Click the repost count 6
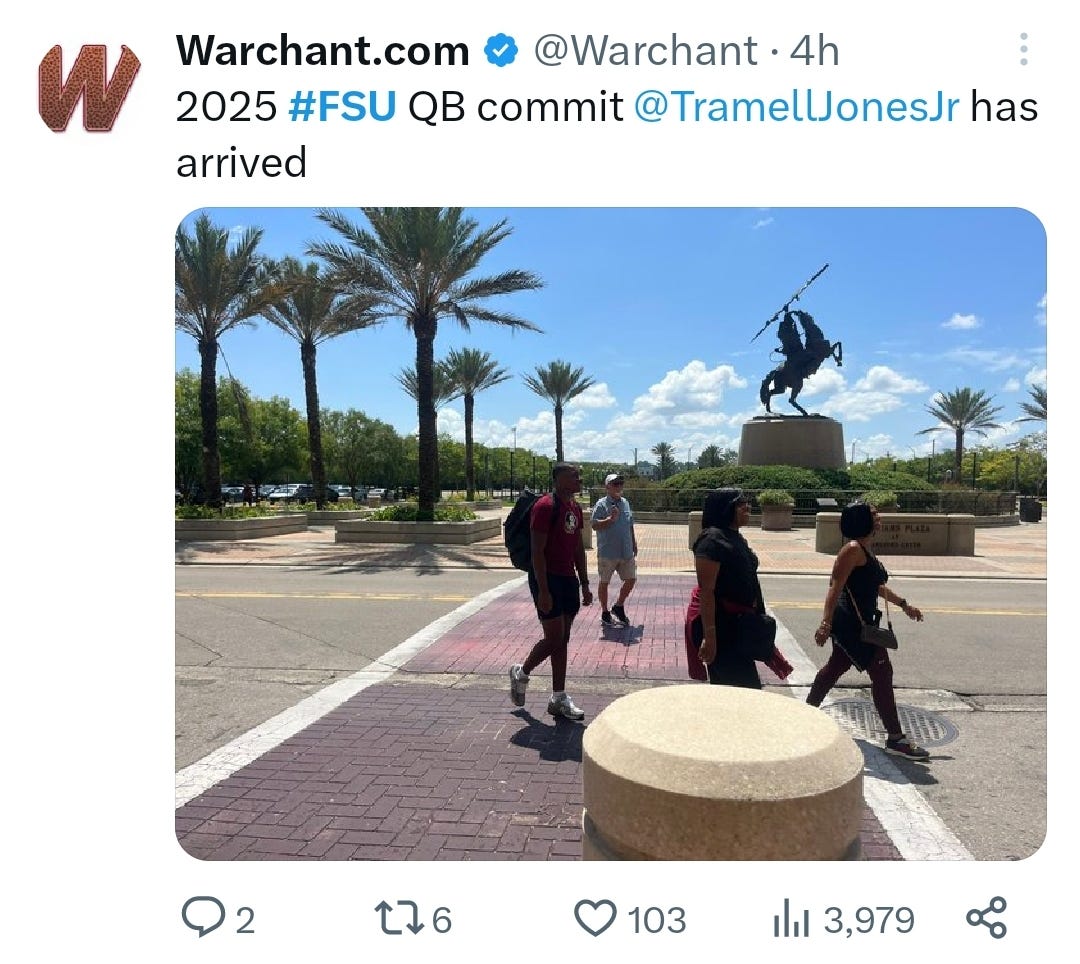Image resolution: width=1080 pixels, height=964 pixels. pyautogui.click(x=442, y=920)
